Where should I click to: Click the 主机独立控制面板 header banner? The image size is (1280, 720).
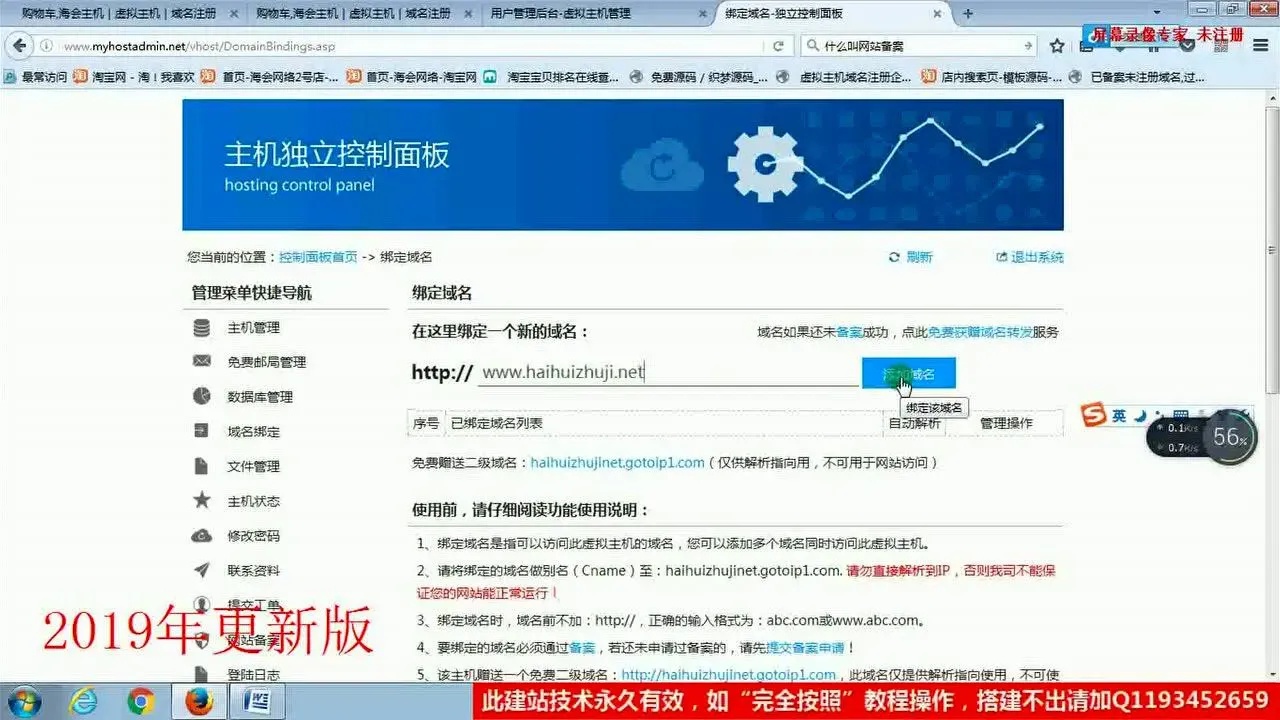coord(623,165)
